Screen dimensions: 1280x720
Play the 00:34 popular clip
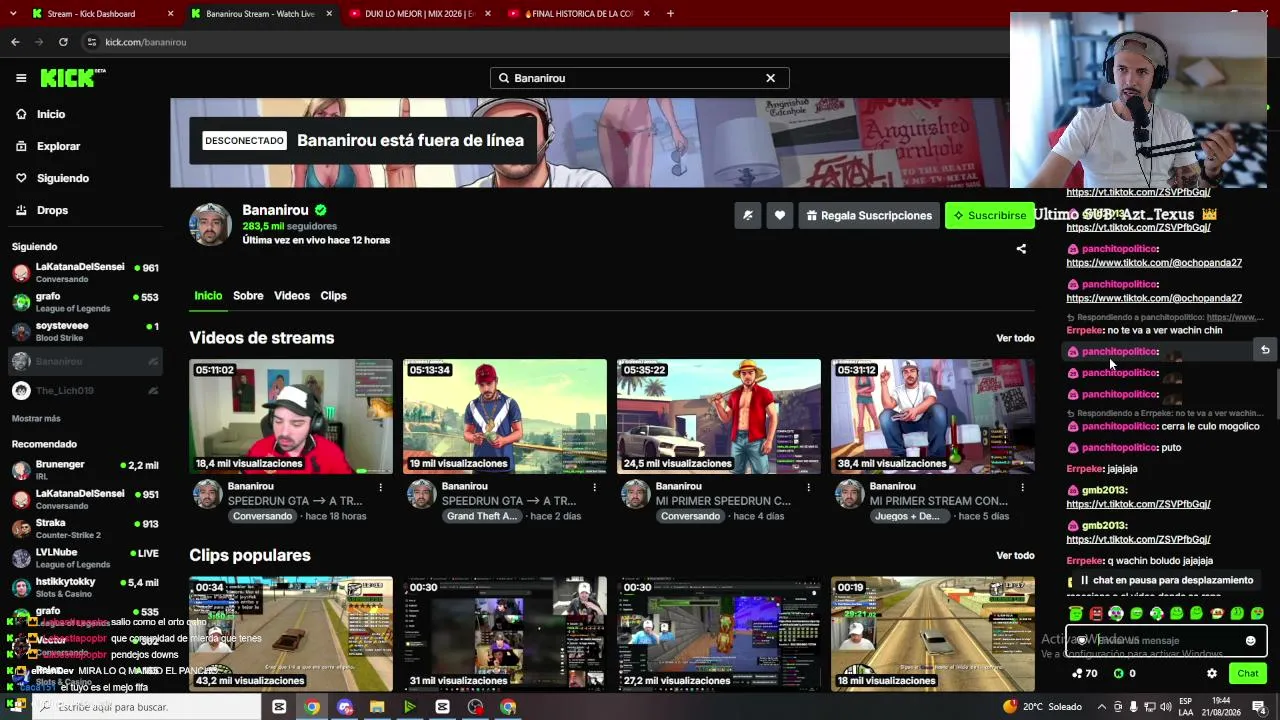coord(291,634)
